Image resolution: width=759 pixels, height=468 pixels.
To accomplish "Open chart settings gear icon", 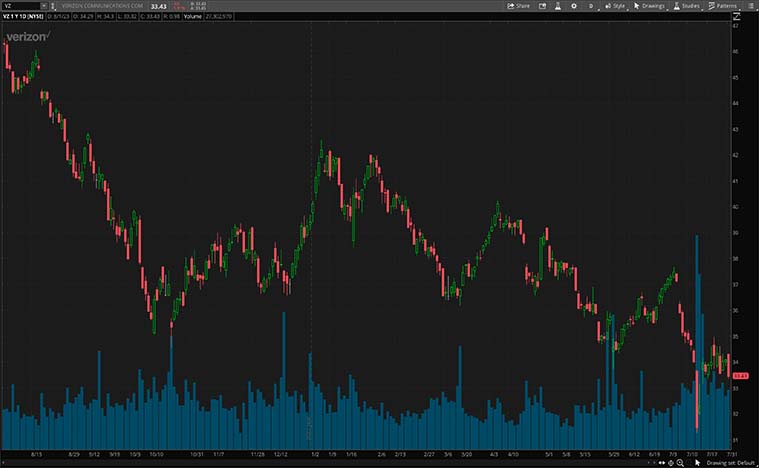I will [574, 6].
